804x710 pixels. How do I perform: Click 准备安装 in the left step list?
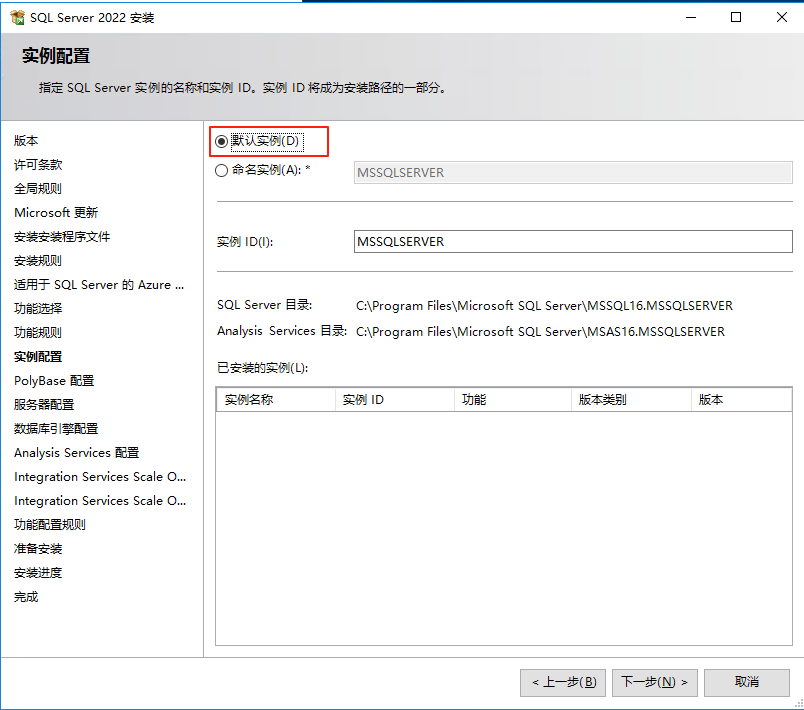(38, 549)
